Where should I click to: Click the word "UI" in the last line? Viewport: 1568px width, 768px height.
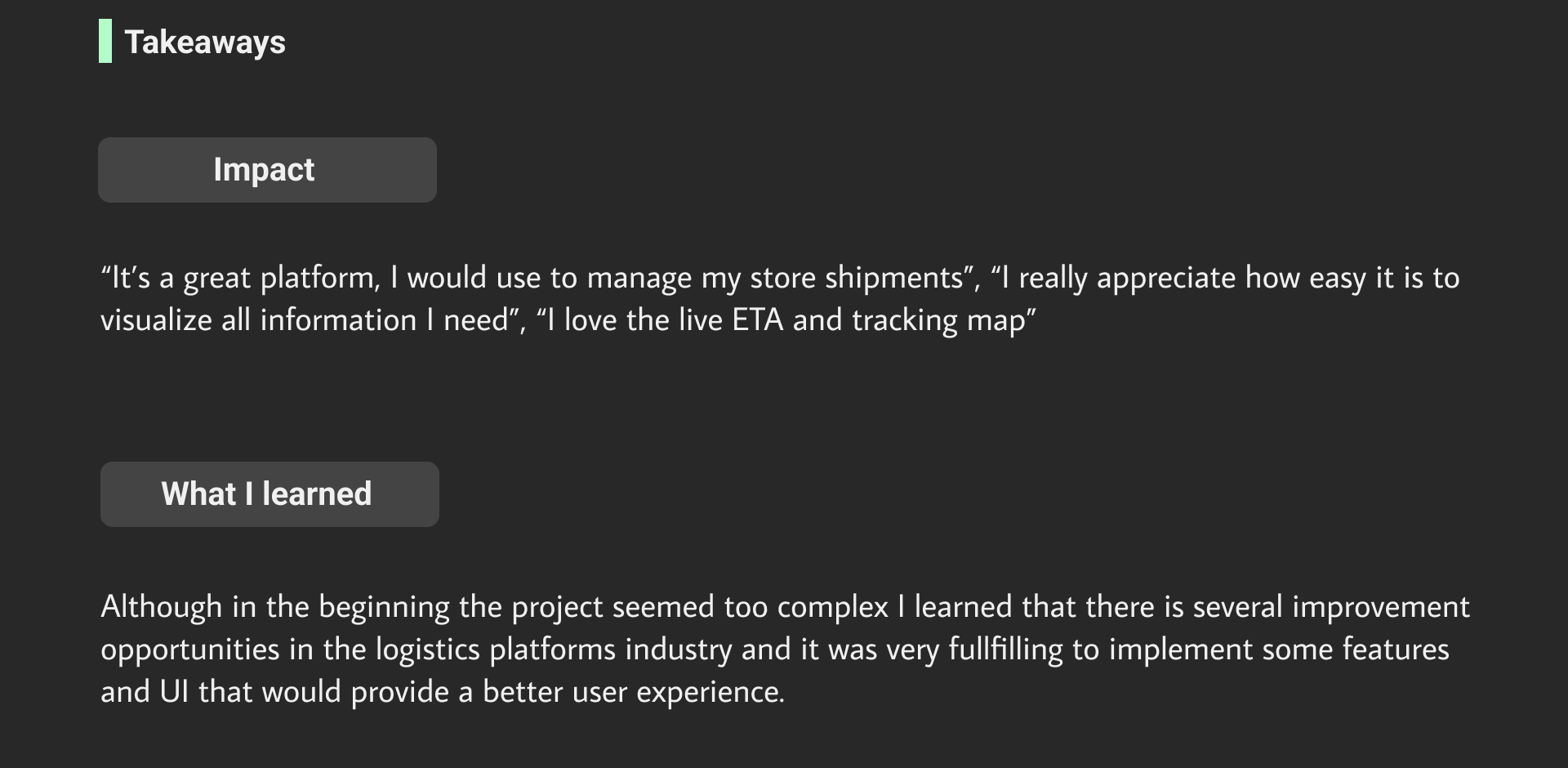pos(174,693)
